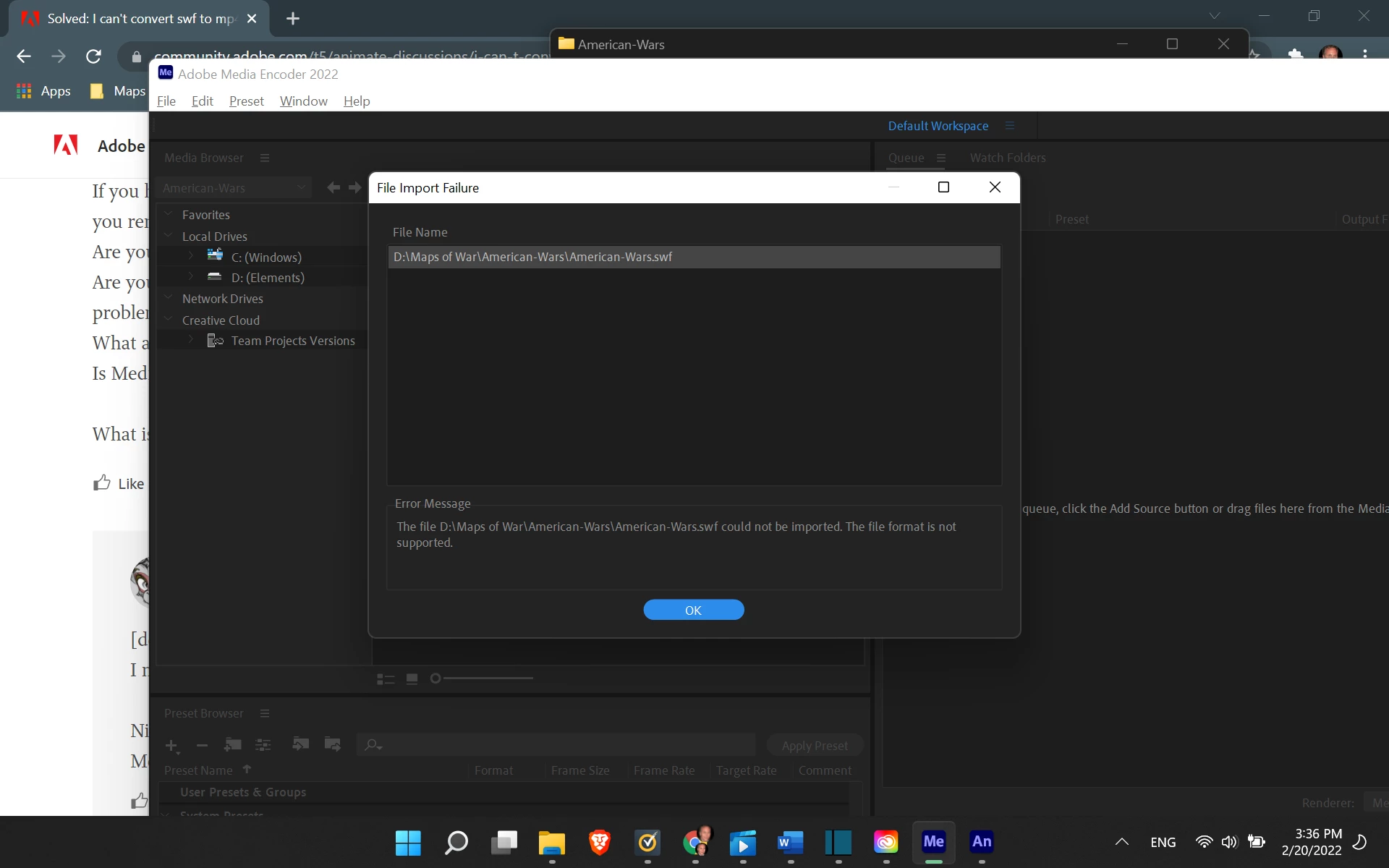Viewport: 1389px width, 868px height.
Task: Switch Media Browser to list view
Action: [x=386, y=678]
